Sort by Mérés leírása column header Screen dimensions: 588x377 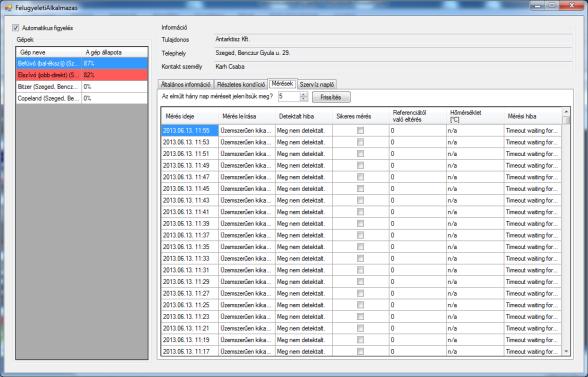247,116
